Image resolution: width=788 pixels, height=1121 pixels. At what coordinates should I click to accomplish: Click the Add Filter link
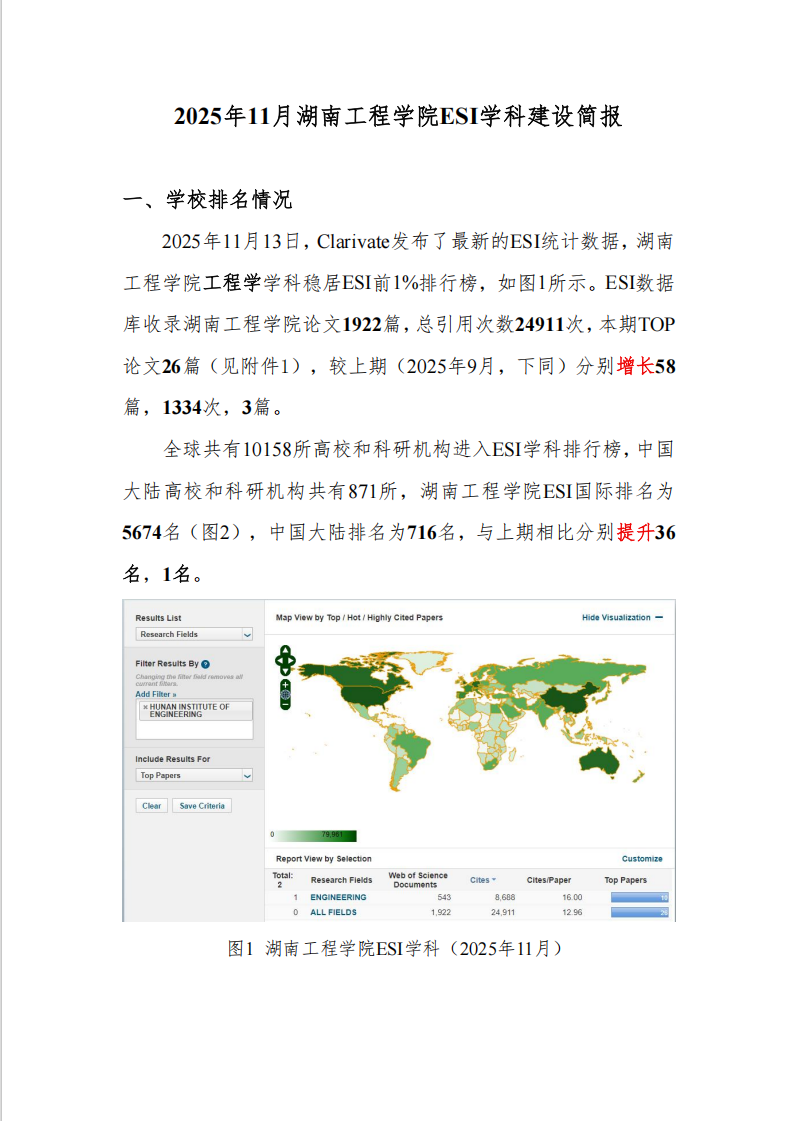coord(156,694)
